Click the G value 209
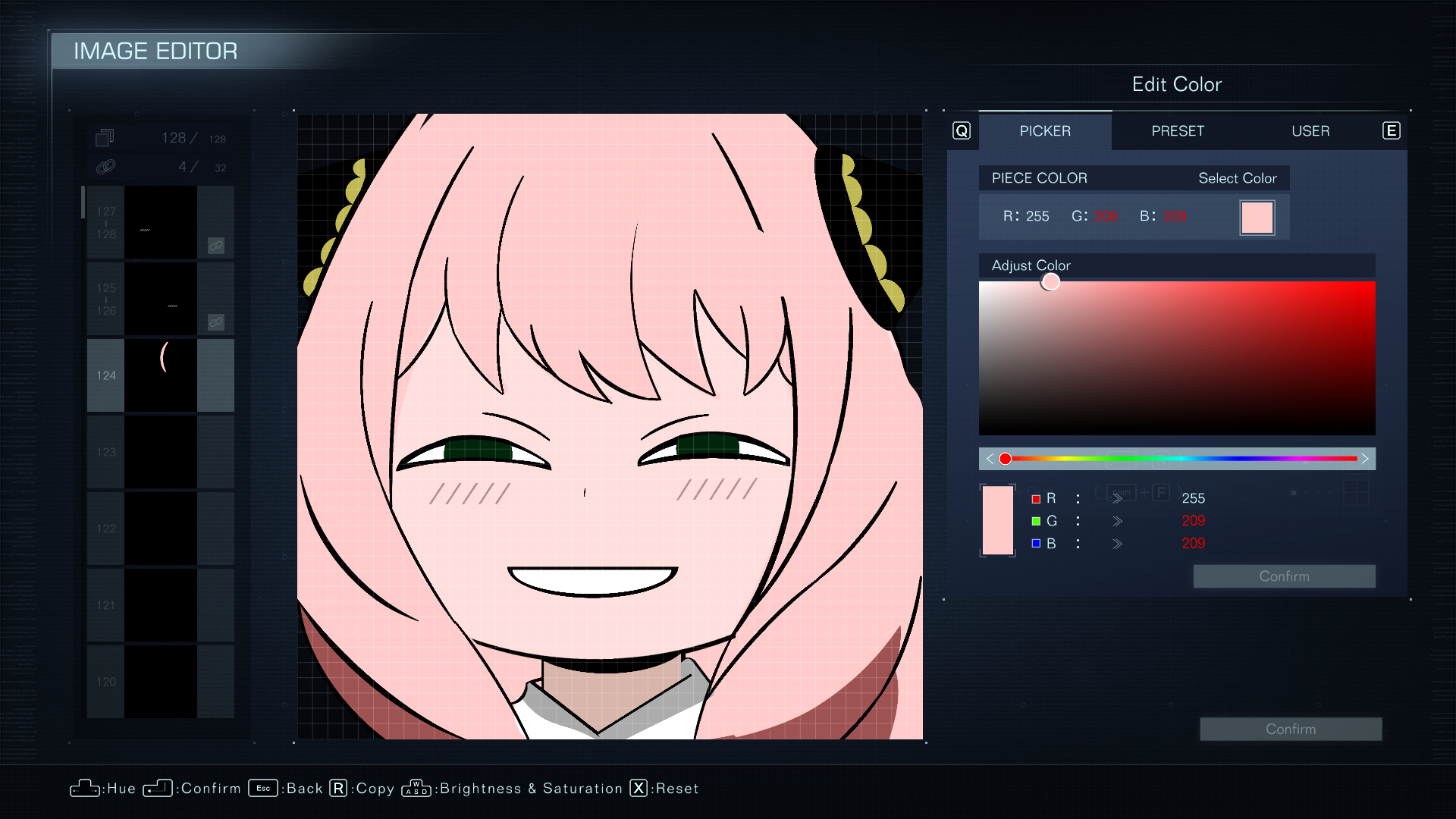Image resolution: width=1456 pixels, height=819 pixels. 1193,521
